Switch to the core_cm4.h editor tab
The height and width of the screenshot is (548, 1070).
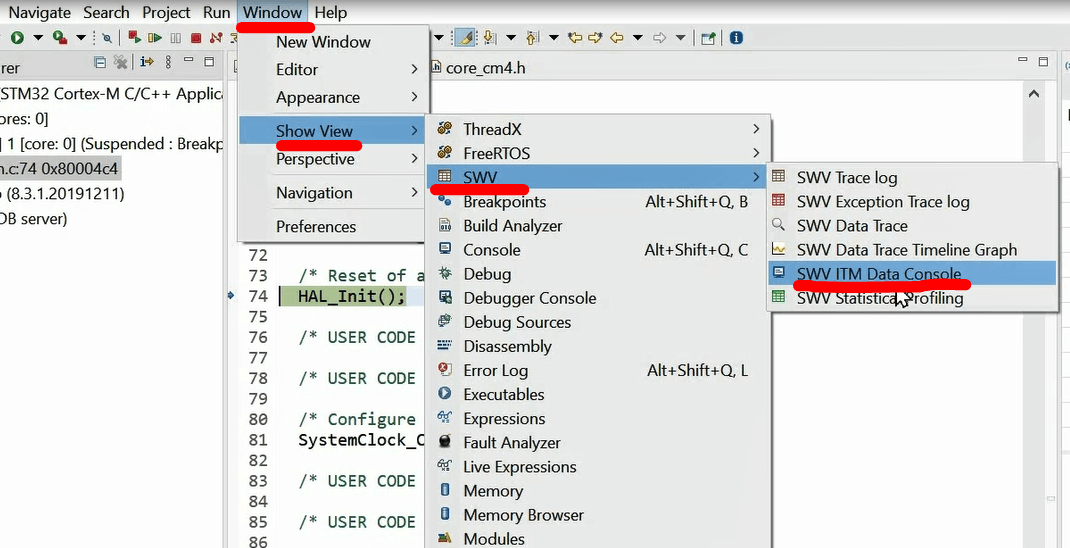point(478,68)
